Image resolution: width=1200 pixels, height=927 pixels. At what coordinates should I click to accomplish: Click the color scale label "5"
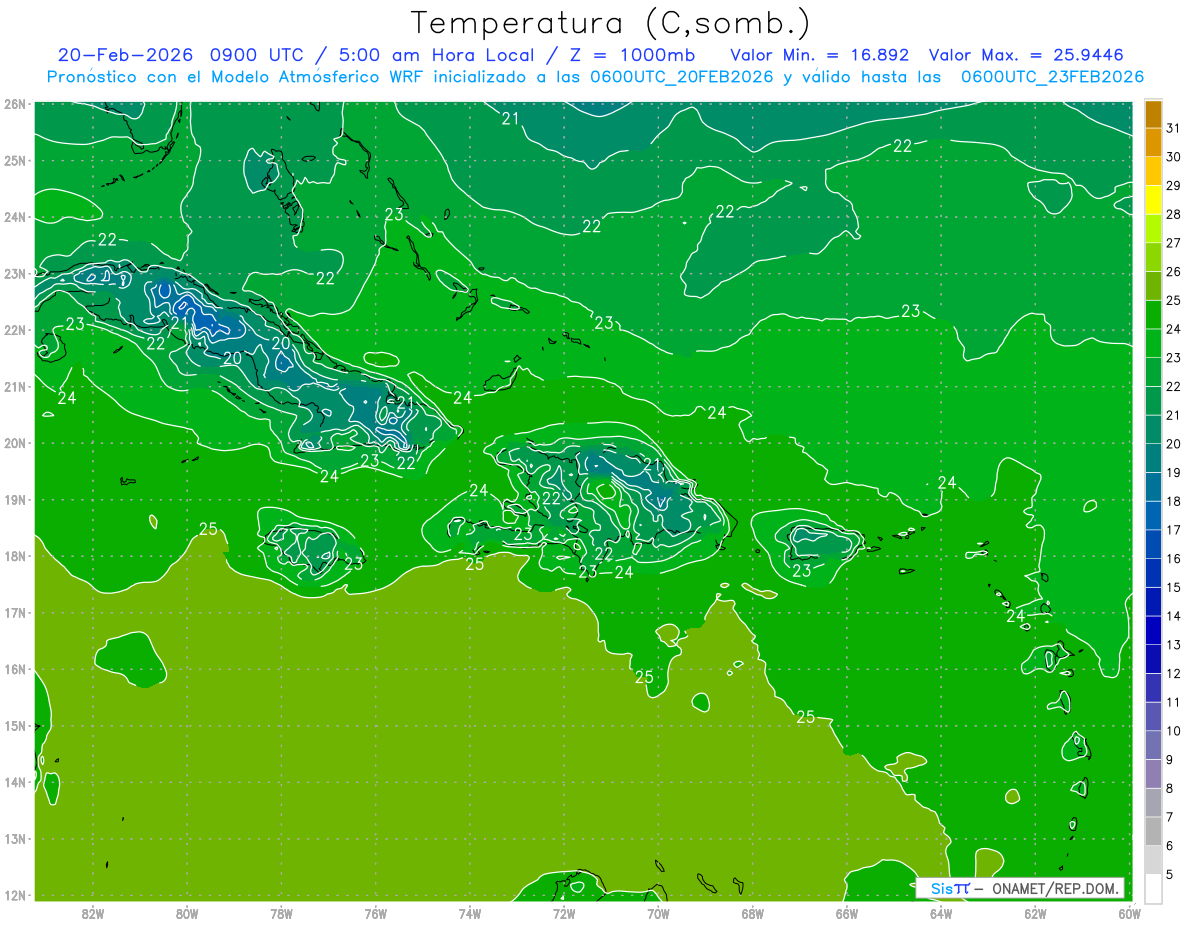1169,874
